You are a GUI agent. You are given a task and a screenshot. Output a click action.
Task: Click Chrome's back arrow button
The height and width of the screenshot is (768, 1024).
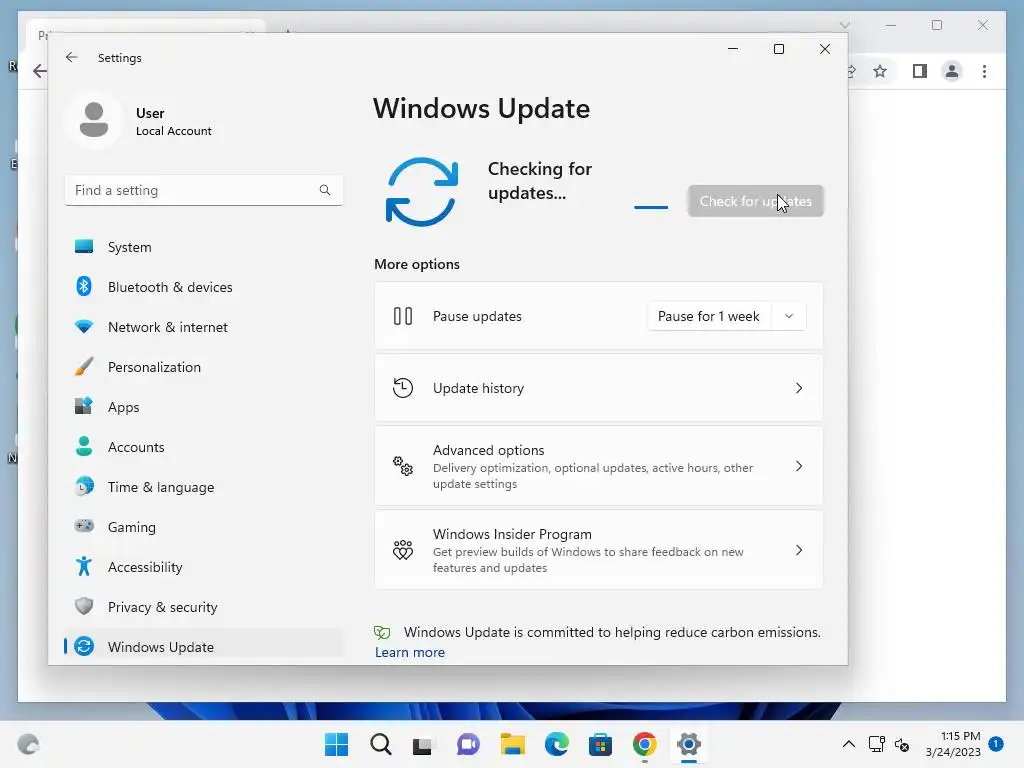pyautogui.click(x=39, y=71)
